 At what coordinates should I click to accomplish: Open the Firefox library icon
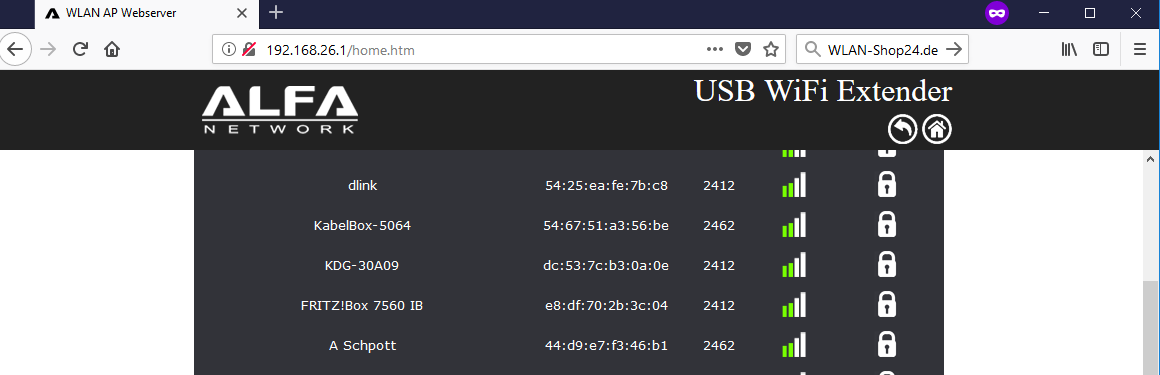click(x=1069, y=50)
